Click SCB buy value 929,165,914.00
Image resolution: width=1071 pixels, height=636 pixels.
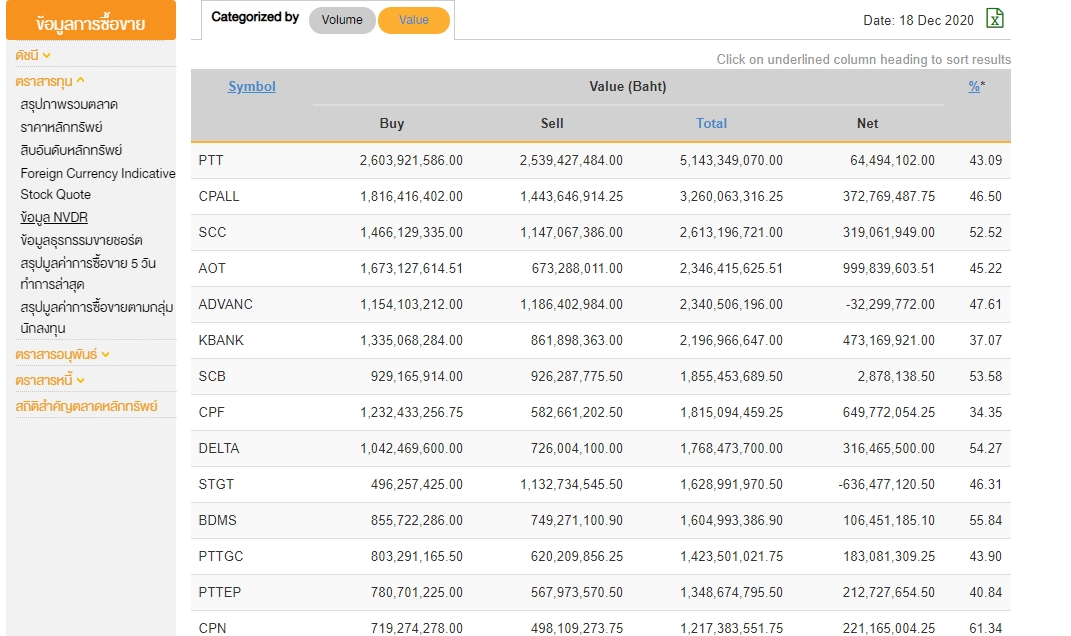click(x=417, y=376)
